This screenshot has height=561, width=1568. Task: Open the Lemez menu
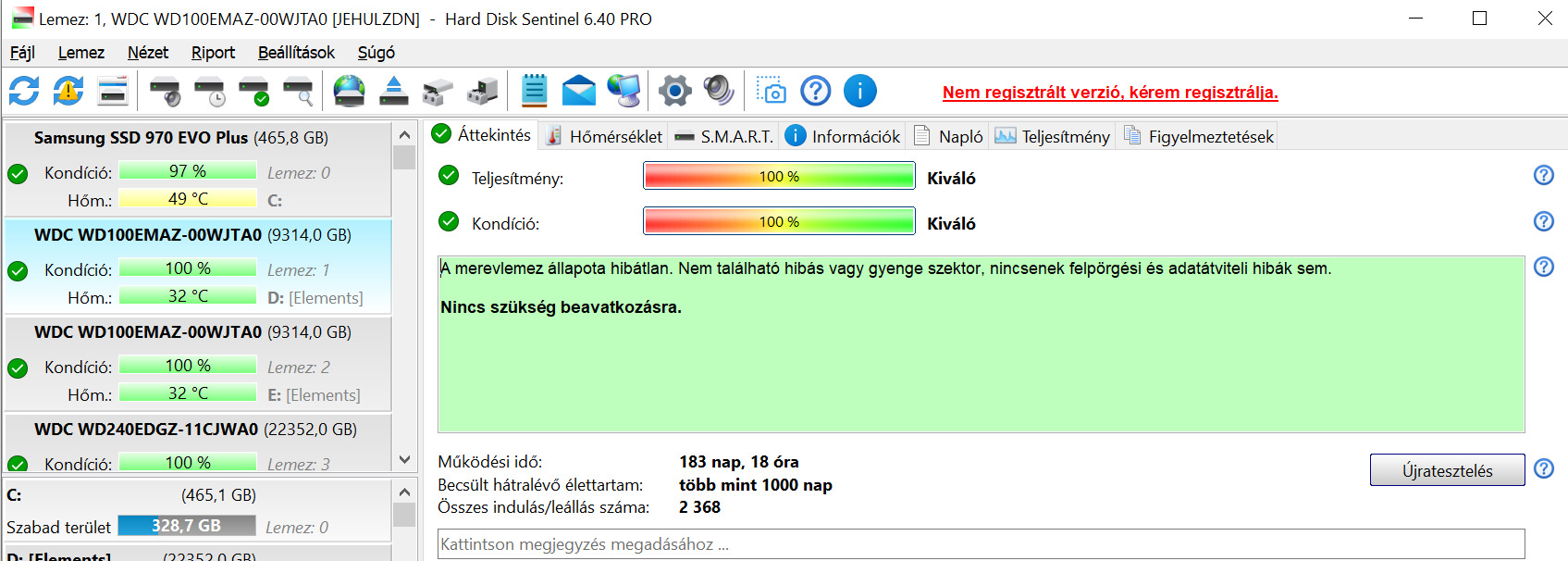(x=81, y=53)
